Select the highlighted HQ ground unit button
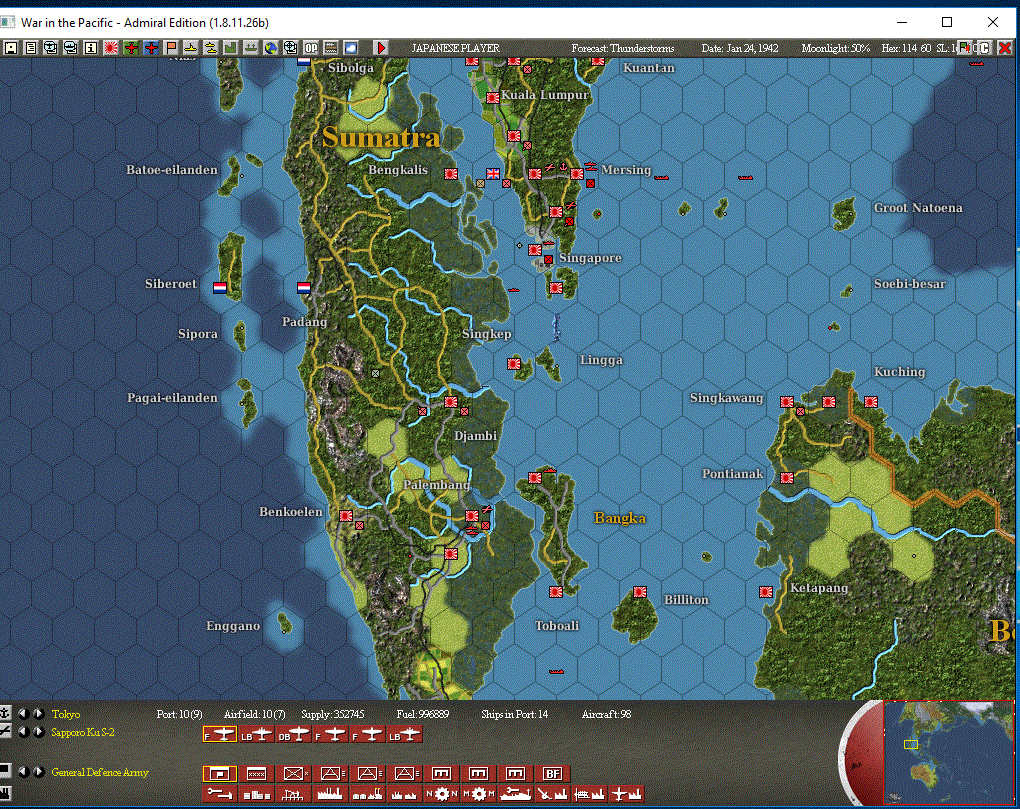Screen dimensions: 1020x809 [x=220, y=773]
